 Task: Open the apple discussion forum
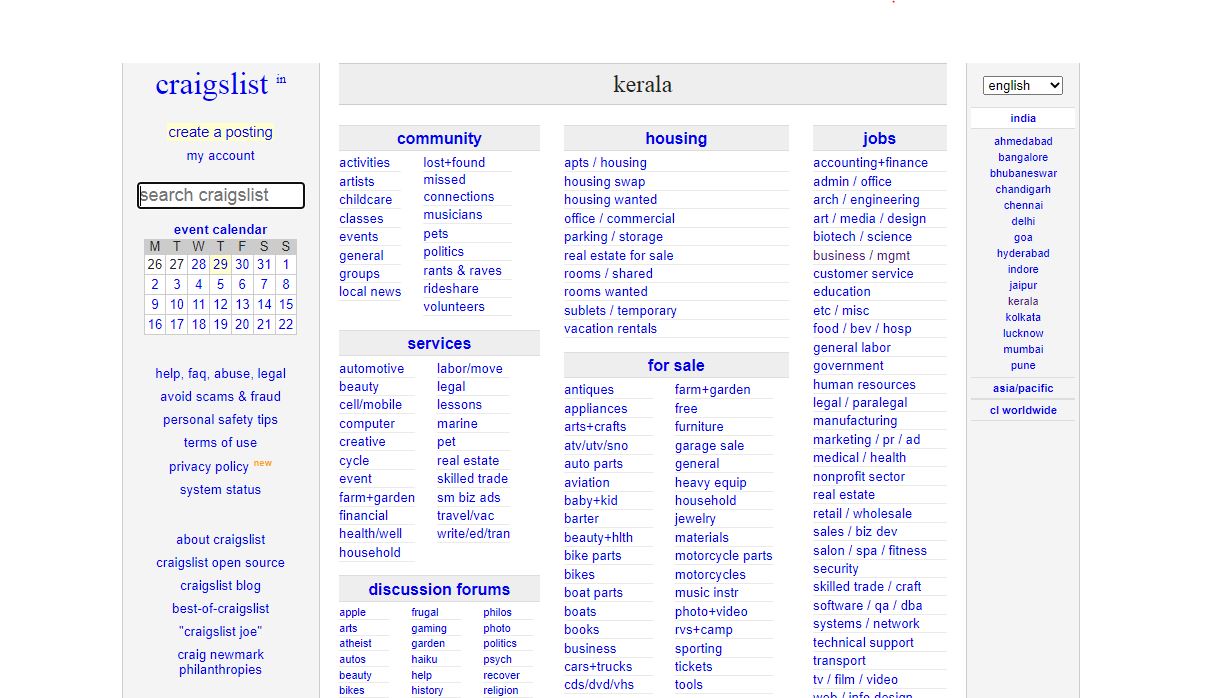click(352, 613)
